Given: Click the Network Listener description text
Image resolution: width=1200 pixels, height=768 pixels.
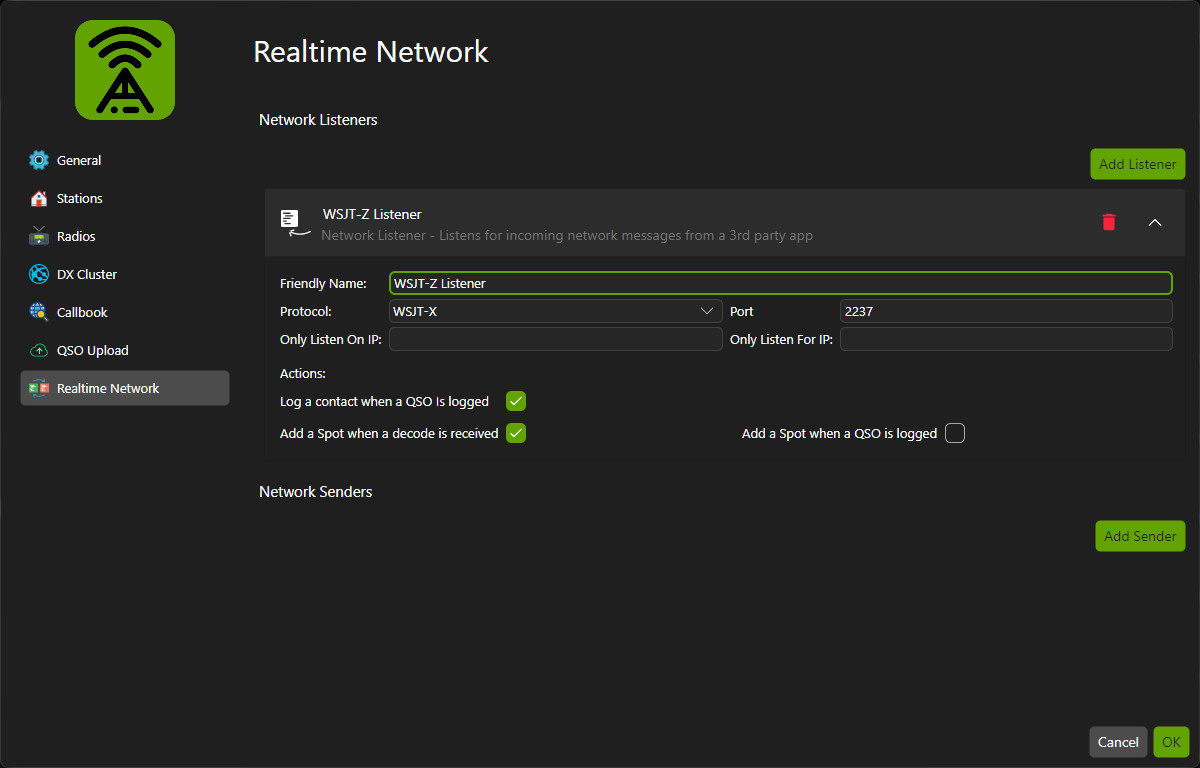Looking at the screenshot, I should (567, 236).
